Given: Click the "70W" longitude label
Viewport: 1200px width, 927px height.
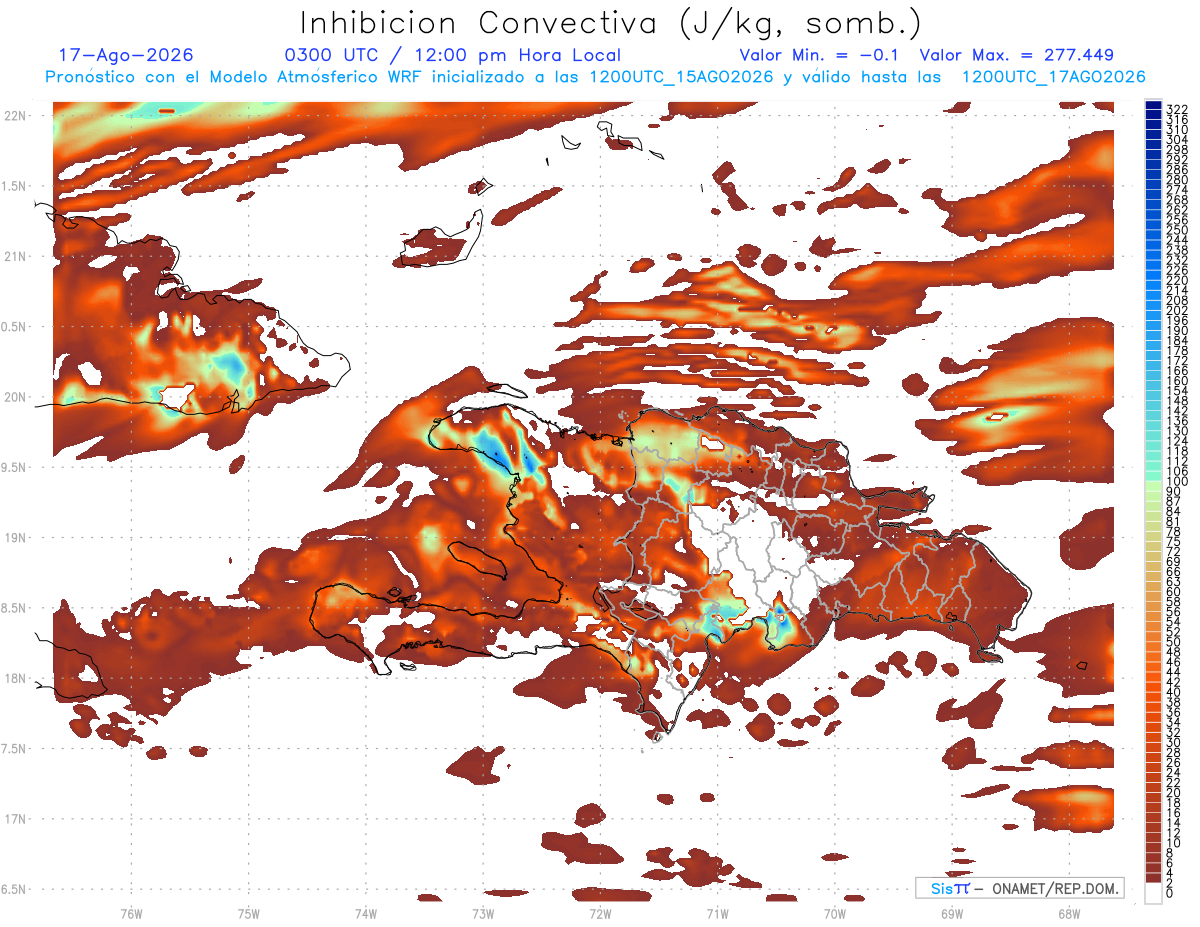Looking at the screenshot, I should point(835,914).
